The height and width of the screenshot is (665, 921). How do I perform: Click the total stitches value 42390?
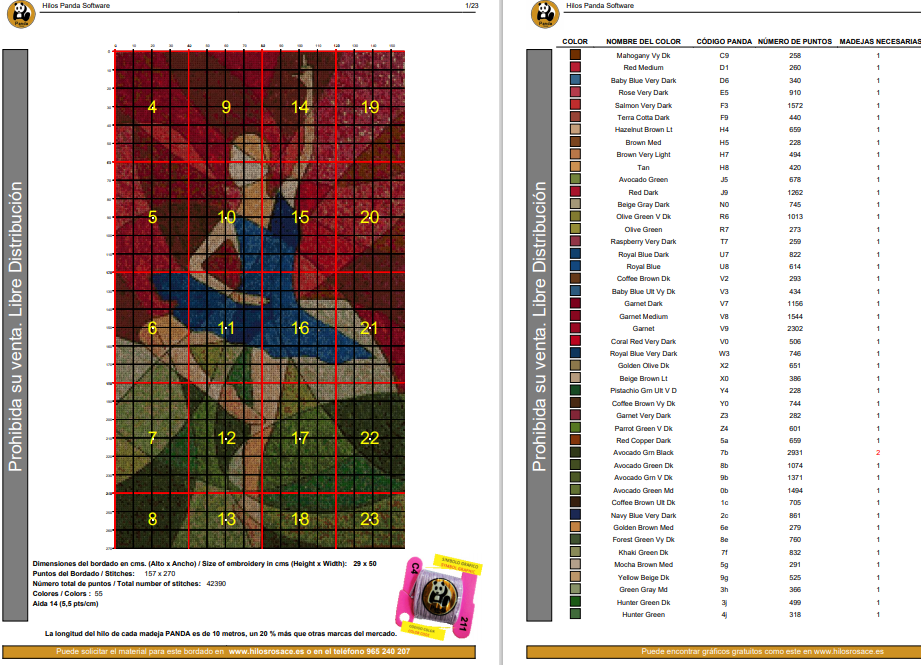pos(216,583)
